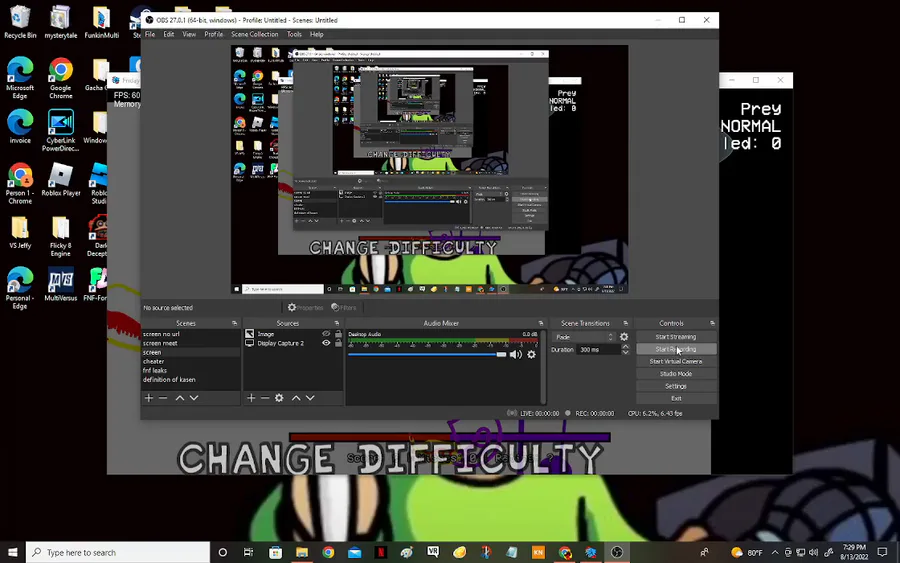Image resolution: width=900 pixels, height=563 pixels.
Task: Move scene down in Scenes list
Action: pyautogui.click(x=194, y=398)
